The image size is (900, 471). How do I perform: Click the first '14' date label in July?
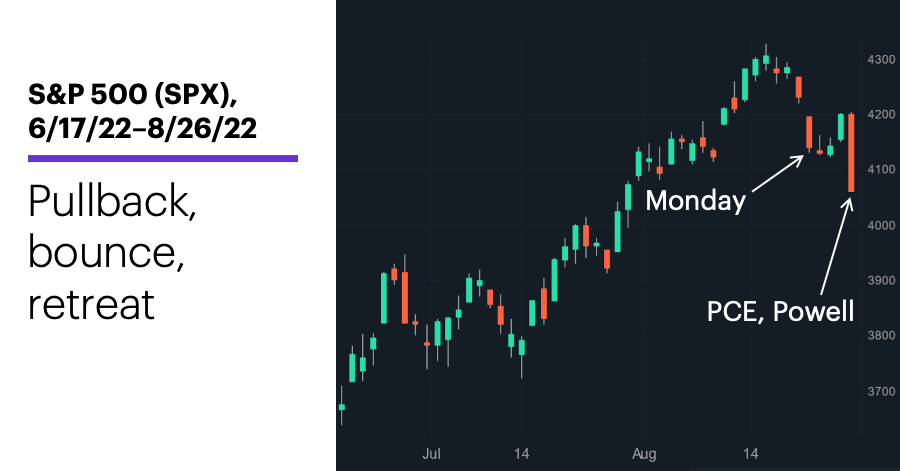click(521, 454)
